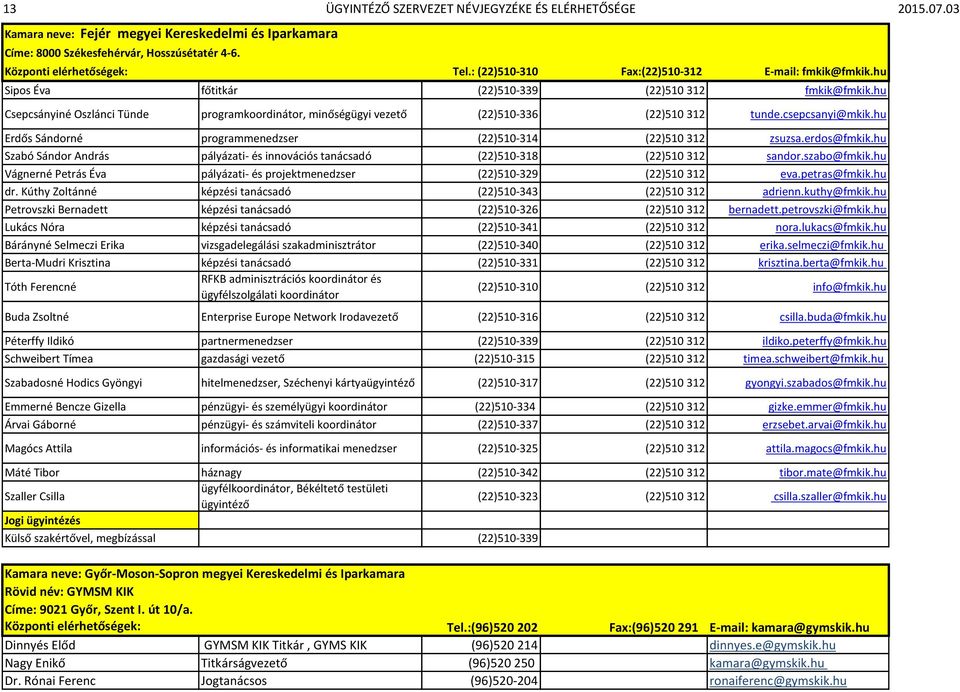Click the yellow Jogi ügyintézés heading cell
The image size is (960, 692).
pos(100,521)
